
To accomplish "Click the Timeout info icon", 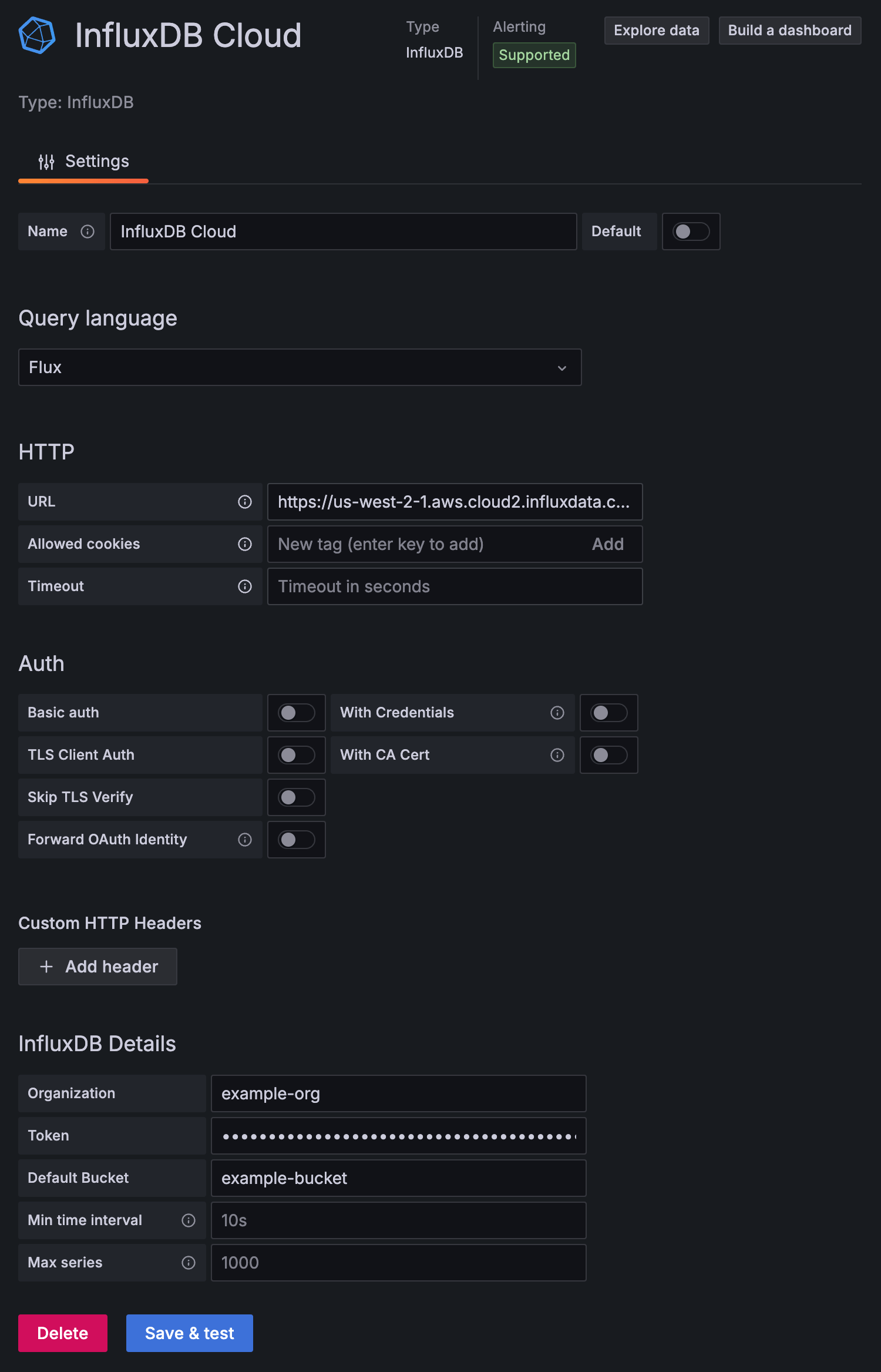I will click(x=245, y=586).
